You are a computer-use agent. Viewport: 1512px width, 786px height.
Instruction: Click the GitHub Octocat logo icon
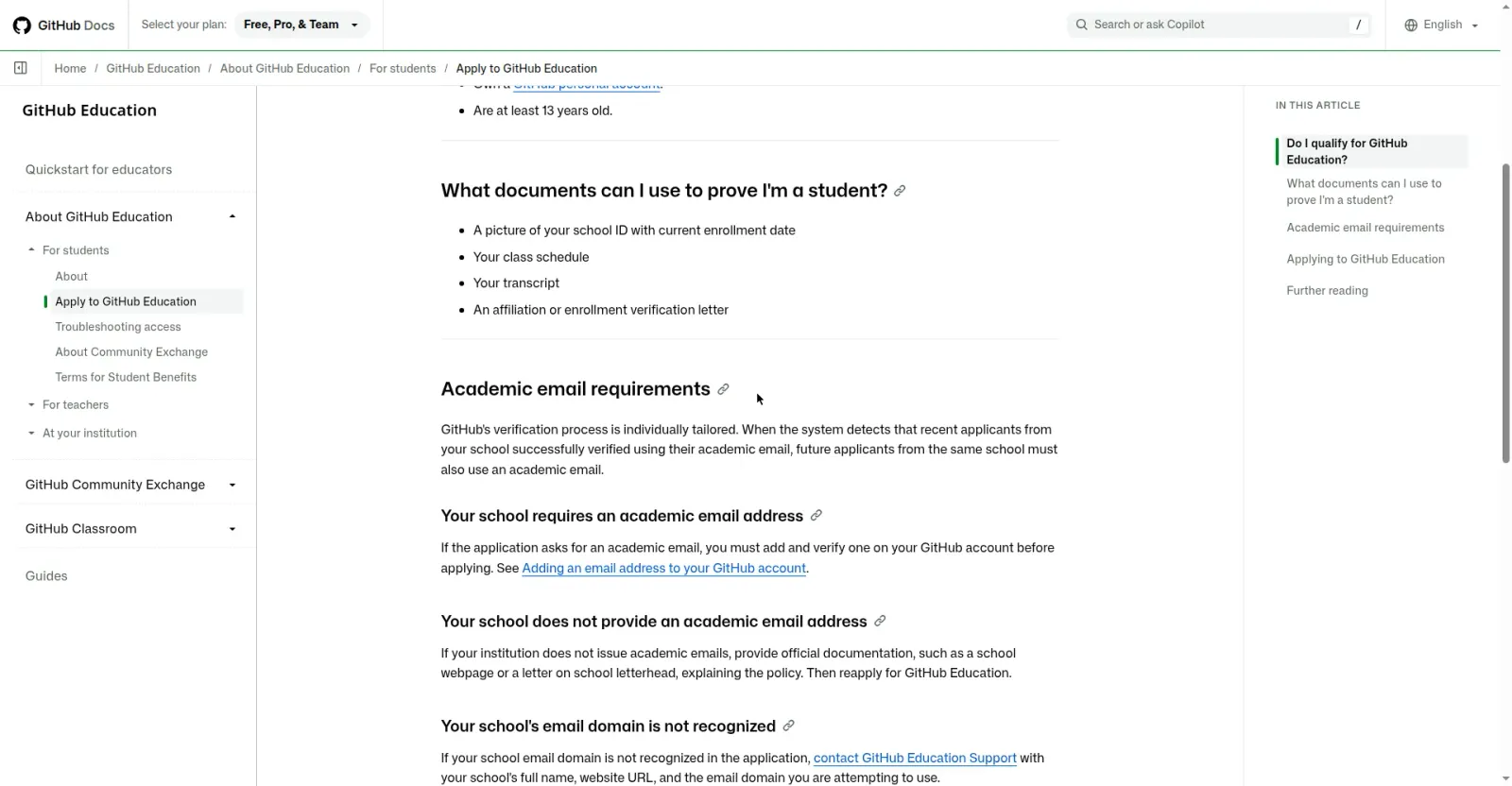pyautogui.click(x=22, y=26)
